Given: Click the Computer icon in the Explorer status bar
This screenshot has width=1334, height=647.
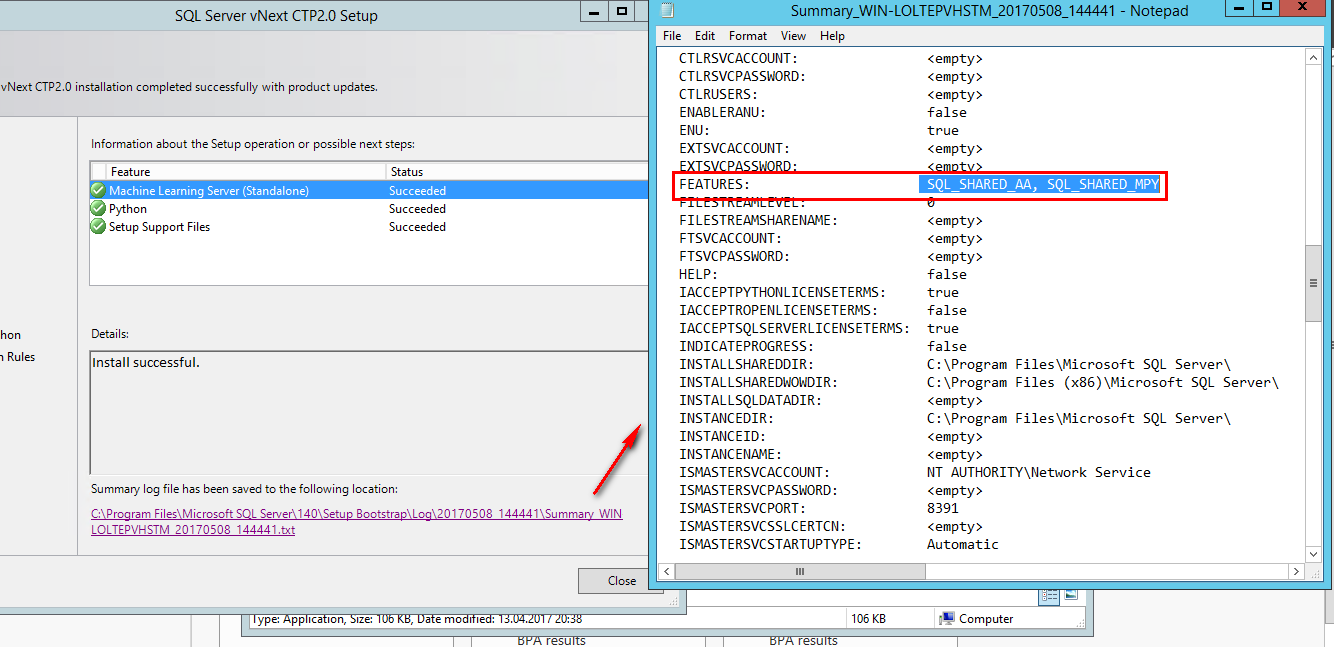Looking at the screenshot, I should (x=947, y=619).
